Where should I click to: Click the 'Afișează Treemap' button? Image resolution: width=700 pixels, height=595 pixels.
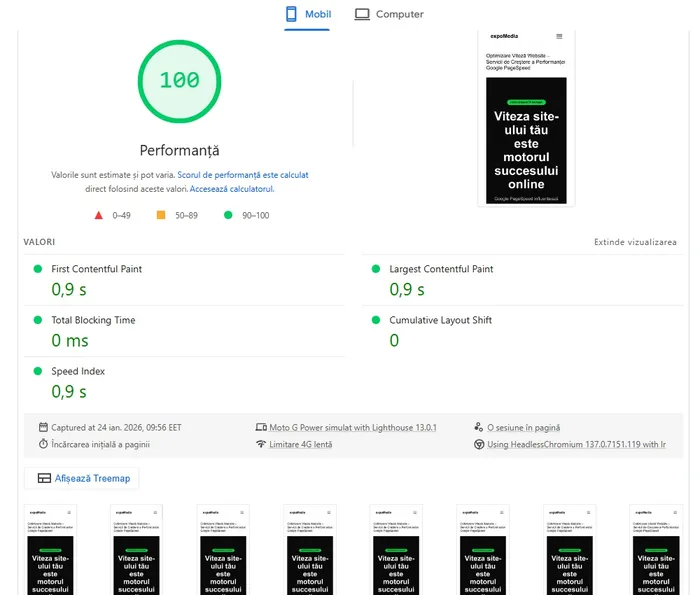click(x=81, y=478)
